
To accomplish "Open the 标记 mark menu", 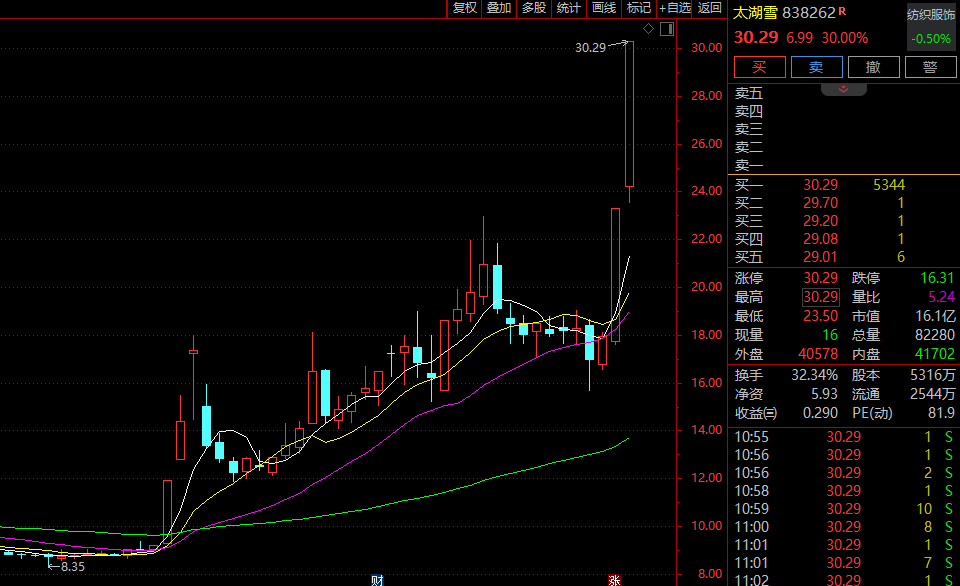I will tap(639, 8).
